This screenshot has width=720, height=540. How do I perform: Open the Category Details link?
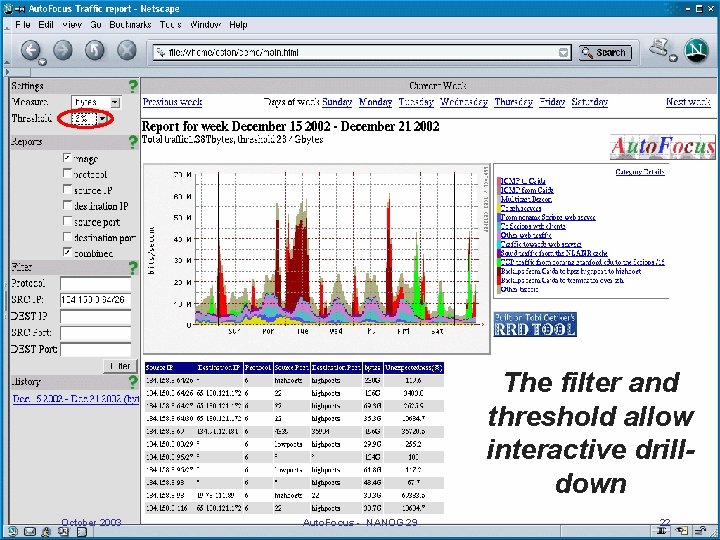tap(640, 172)
